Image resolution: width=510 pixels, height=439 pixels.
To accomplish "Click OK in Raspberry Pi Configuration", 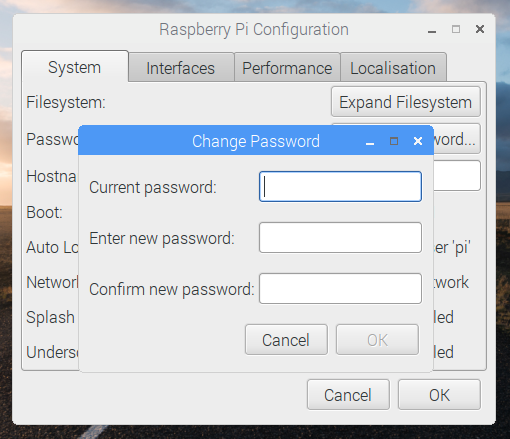I will pyautogui.click(x=439, y=395).
